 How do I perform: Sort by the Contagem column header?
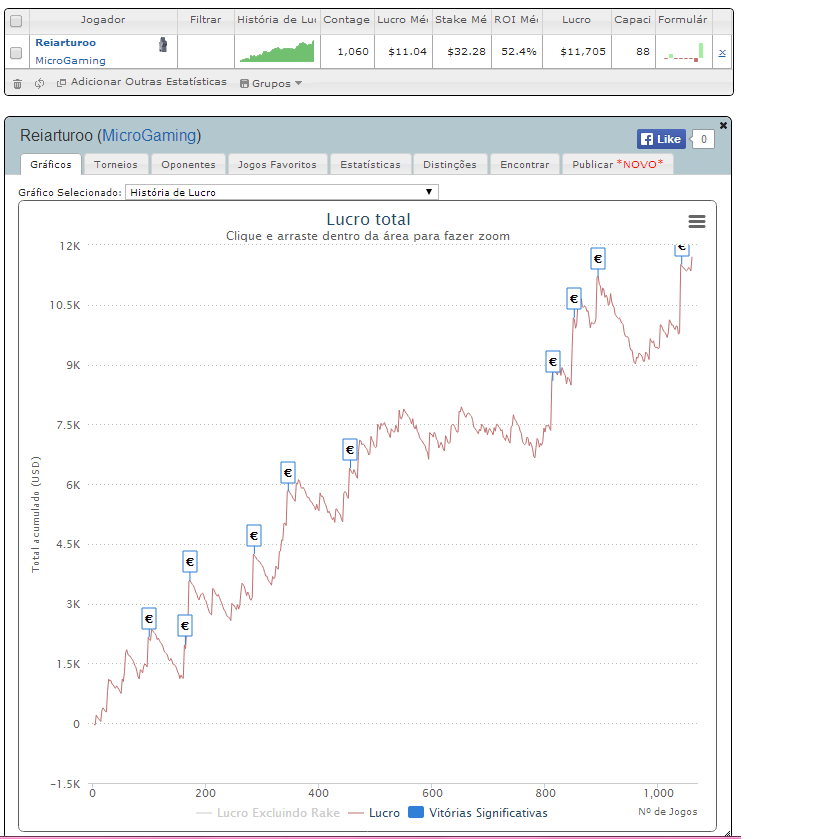point(347,20)
